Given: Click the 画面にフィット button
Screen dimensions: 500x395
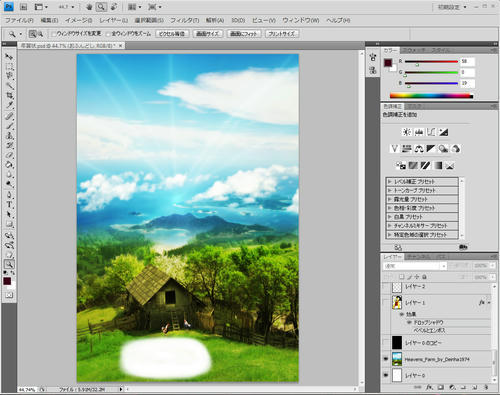Looking at the screenshot, I should (x=244, y=34).
